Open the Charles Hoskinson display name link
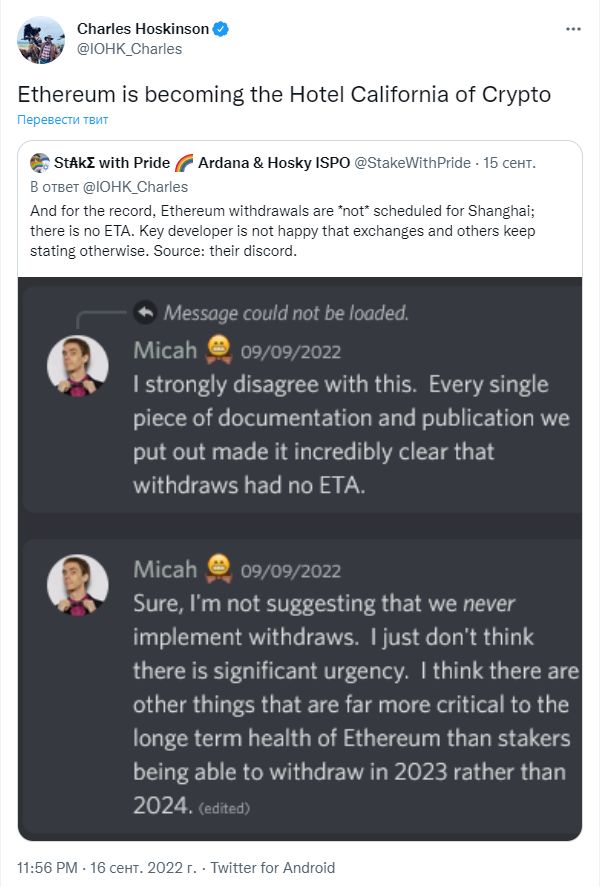The width and height of the screenshot is (604, 887). pyautogui.click(x=144, y=30)
